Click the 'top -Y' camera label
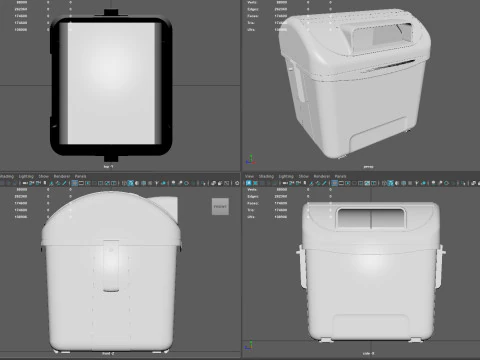Viewport: 480px width, 360px height. click(108, 166)
